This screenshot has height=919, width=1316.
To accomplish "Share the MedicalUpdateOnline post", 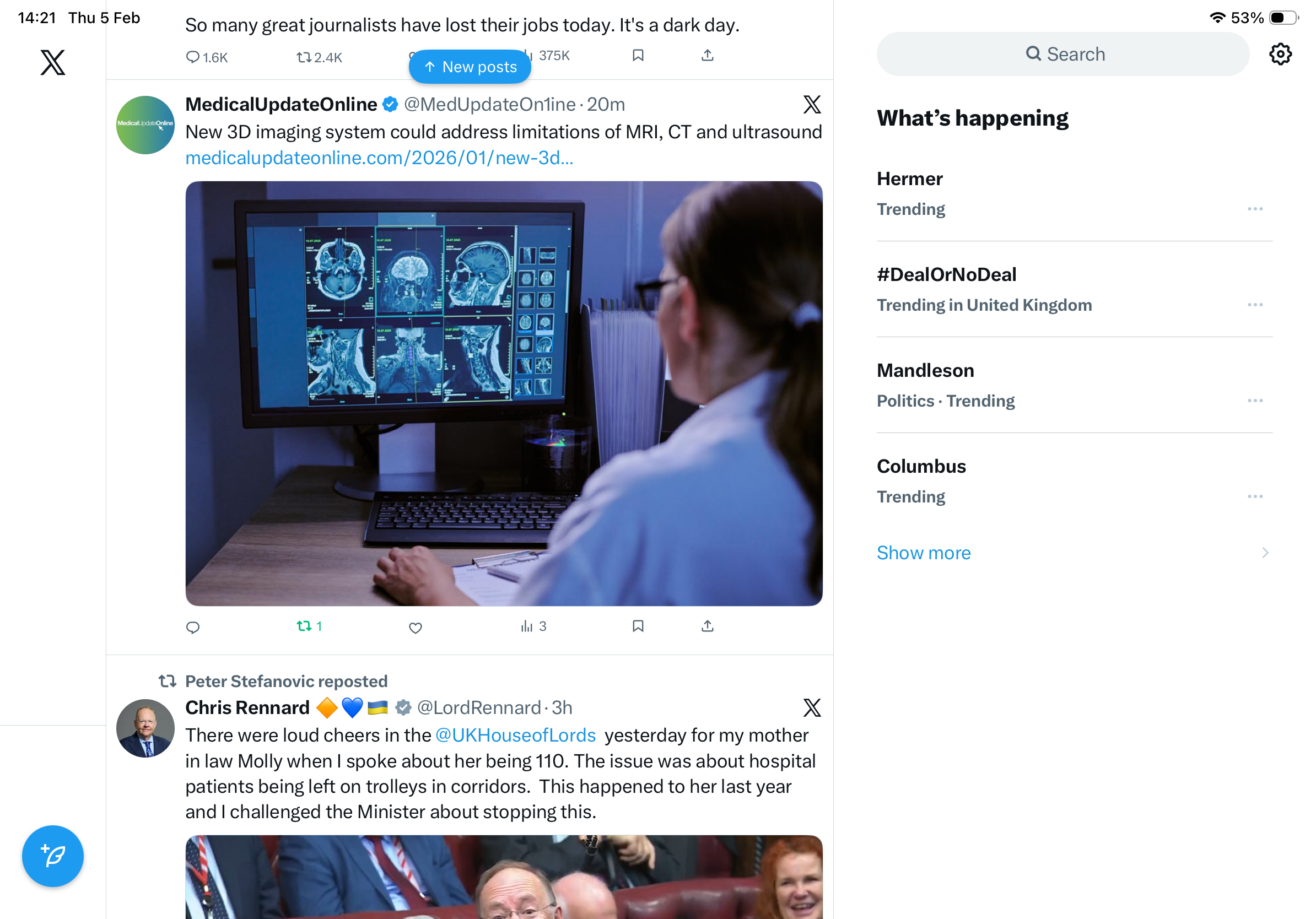I will pyautogui.click(x=707, y=626).
